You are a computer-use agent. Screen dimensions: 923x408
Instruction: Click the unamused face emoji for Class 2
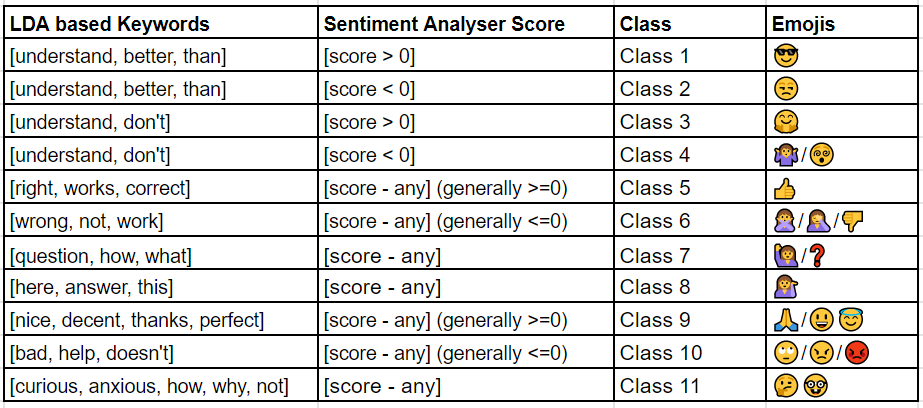click(x=785, y=89)
